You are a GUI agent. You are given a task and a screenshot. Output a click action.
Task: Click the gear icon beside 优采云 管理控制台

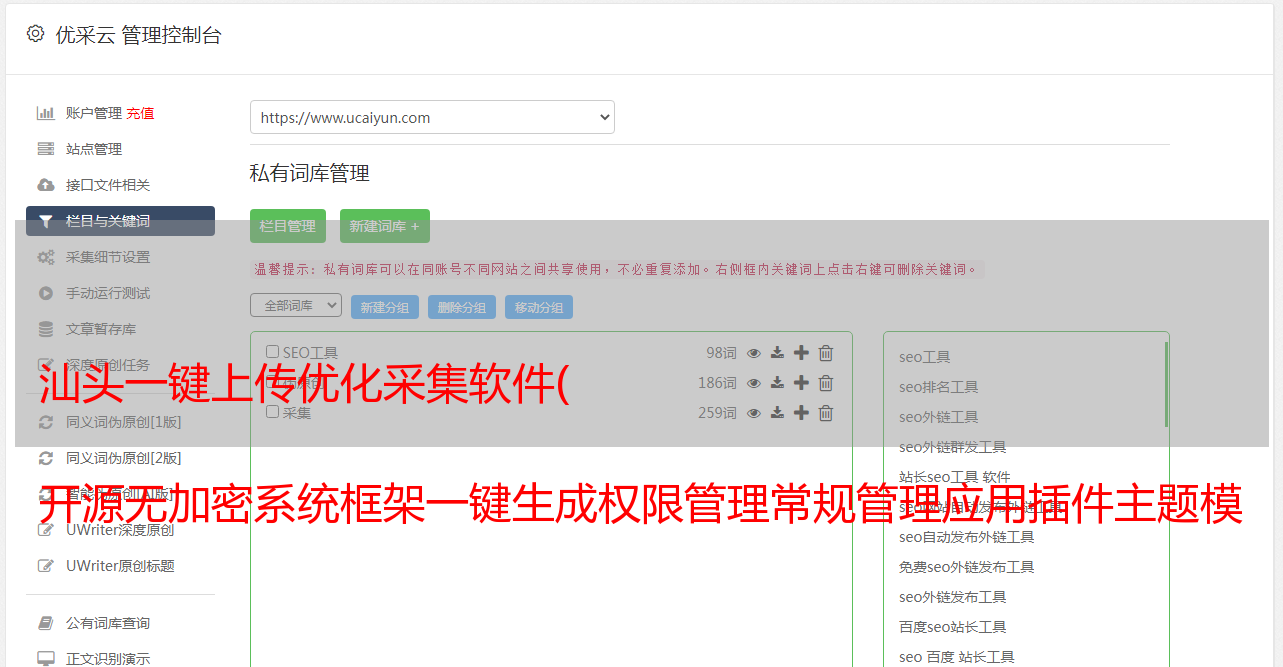click(36, 34)
